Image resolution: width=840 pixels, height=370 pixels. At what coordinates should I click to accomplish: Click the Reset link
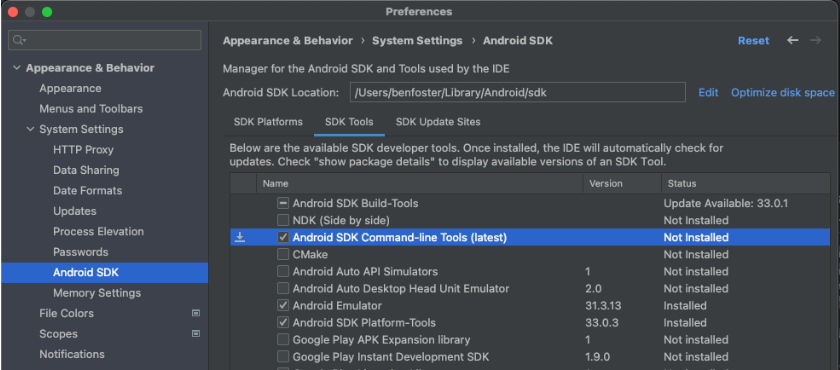[753, 41]
